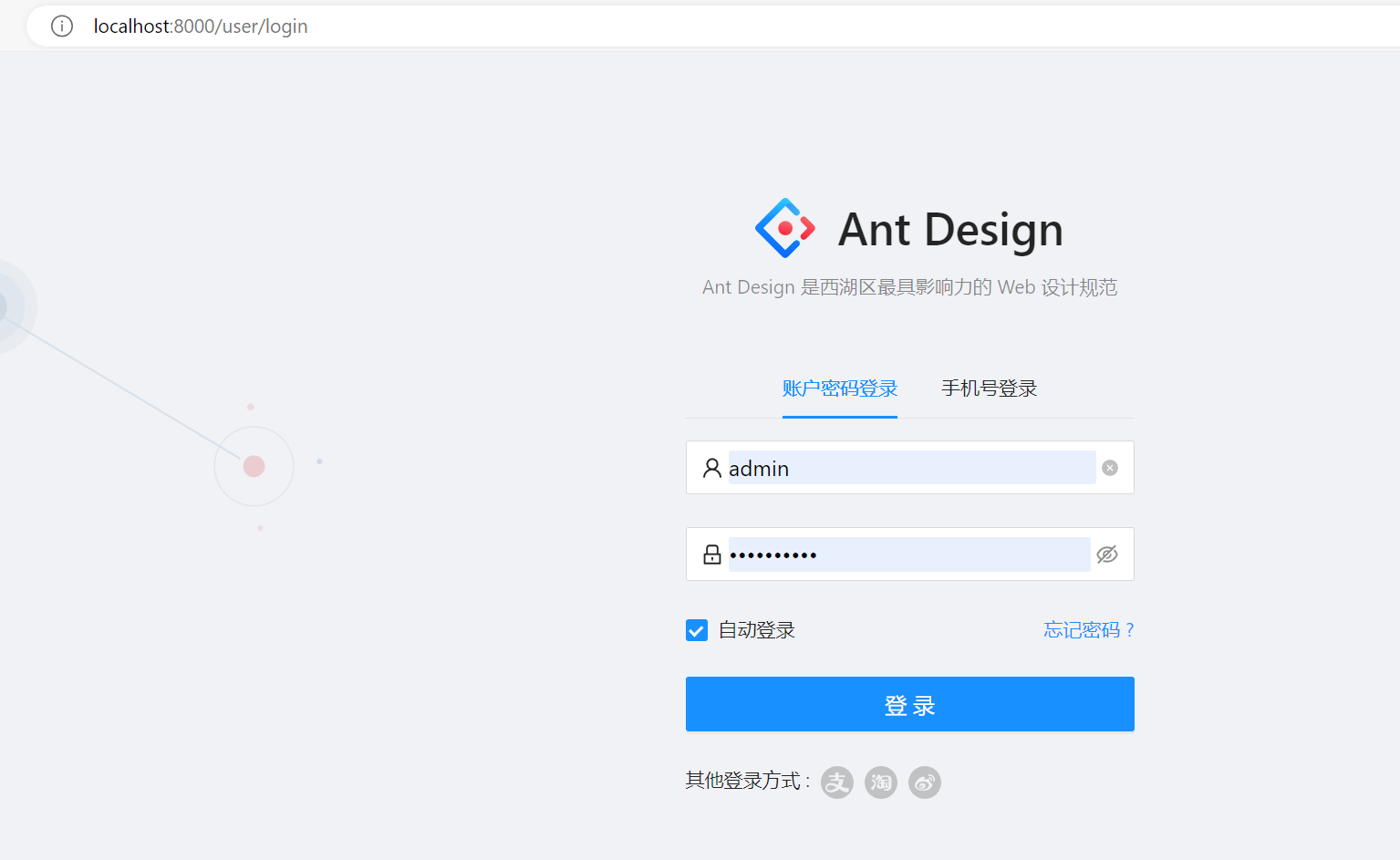Click the Ant Design title text
Image resolution: width=1400 pixels, height=860 pixels.
(x=951, y=229)
